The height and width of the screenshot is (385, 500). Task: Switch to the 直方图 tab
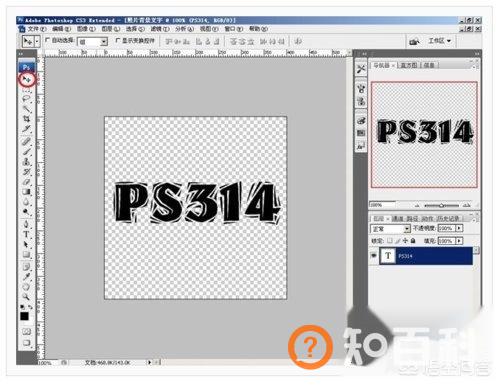(x=409, y=65)
